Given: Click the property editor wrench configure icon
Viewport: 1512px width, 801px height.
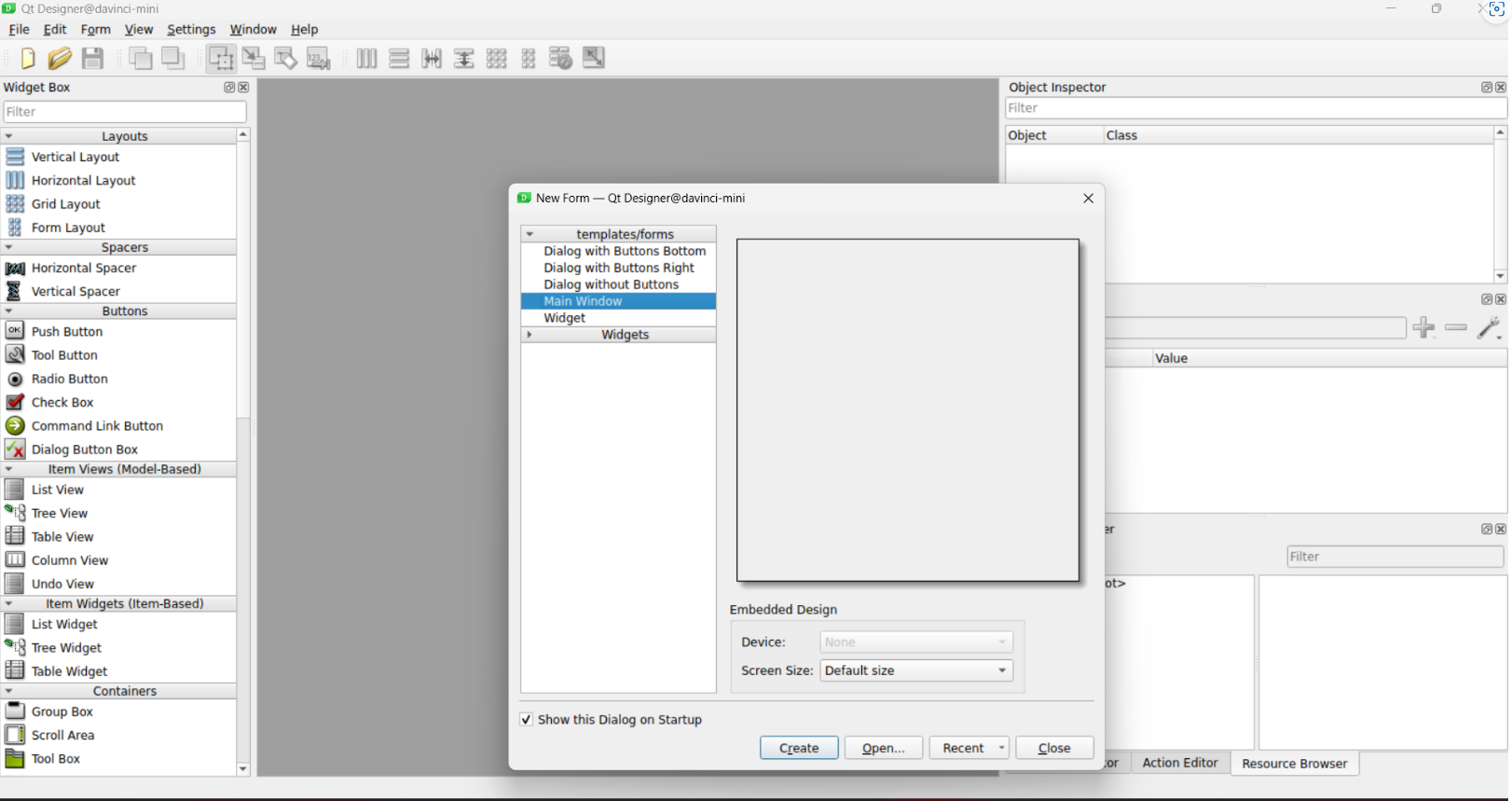Looking at the screenshot, I should click(x=1489, y=327).
